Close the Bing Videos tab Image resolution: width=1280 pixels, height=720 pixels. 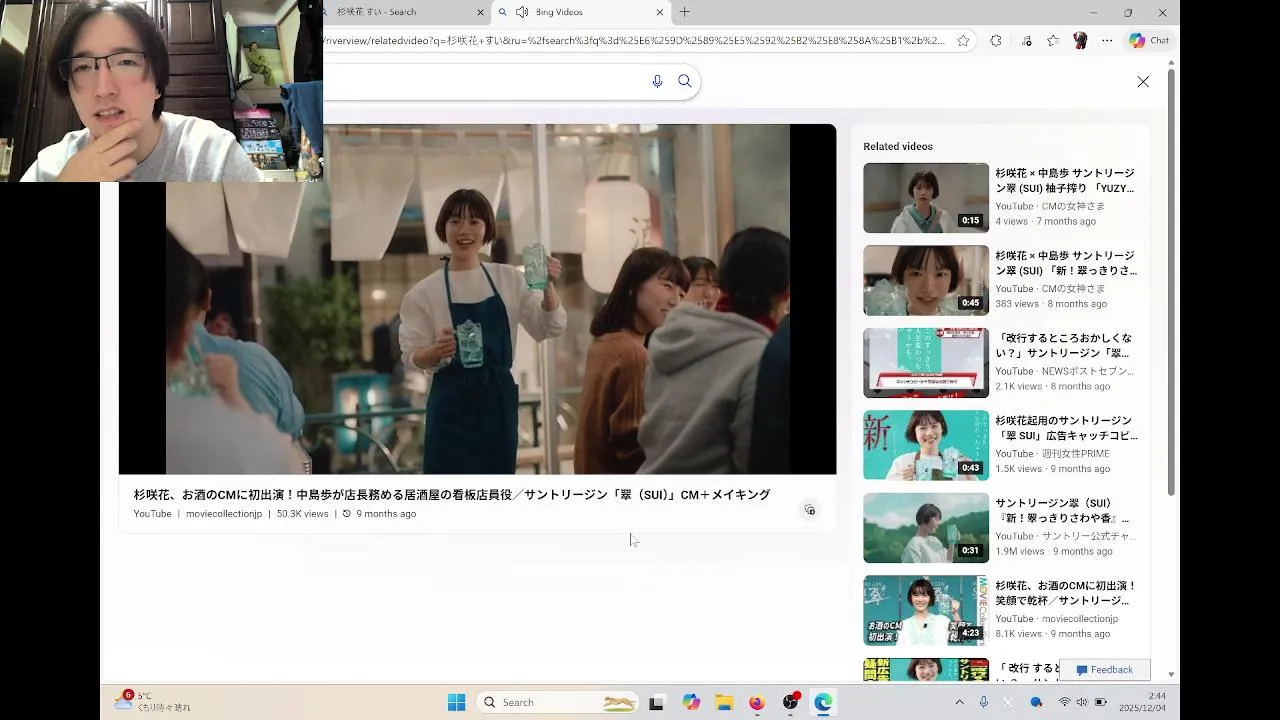click(660, 12)
